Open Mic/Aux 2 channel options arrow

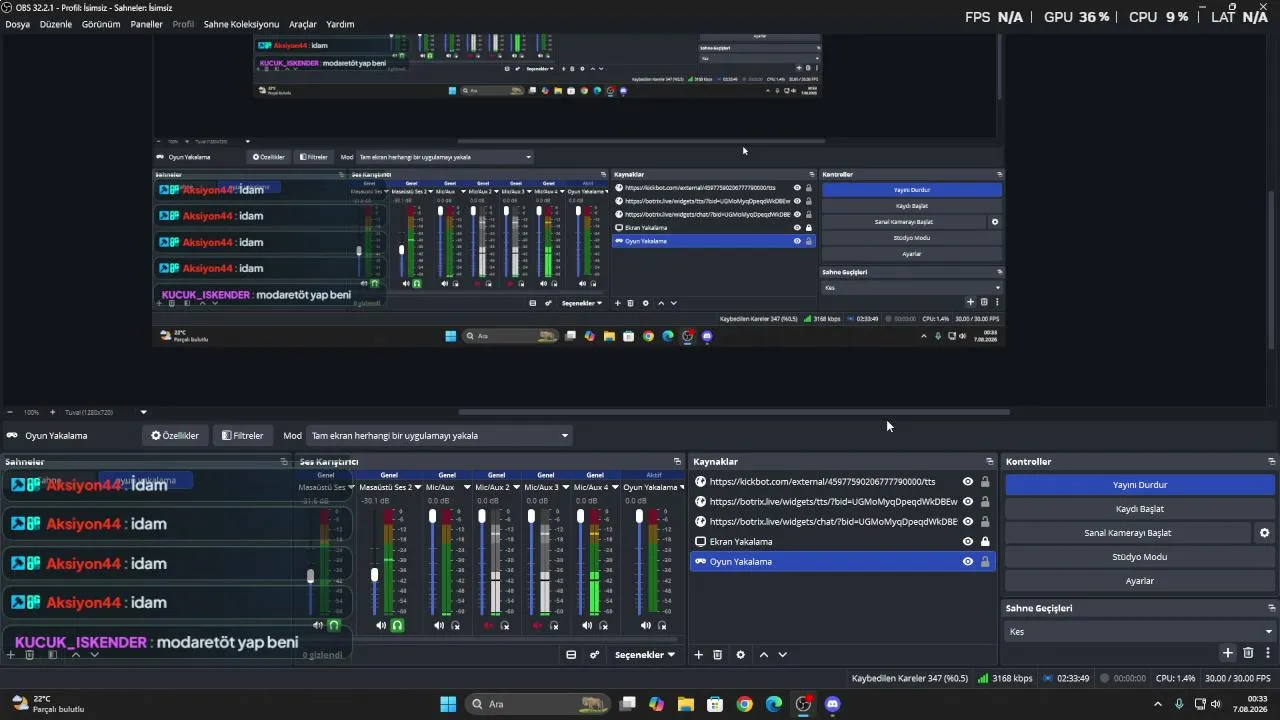[x=517, y=488]
